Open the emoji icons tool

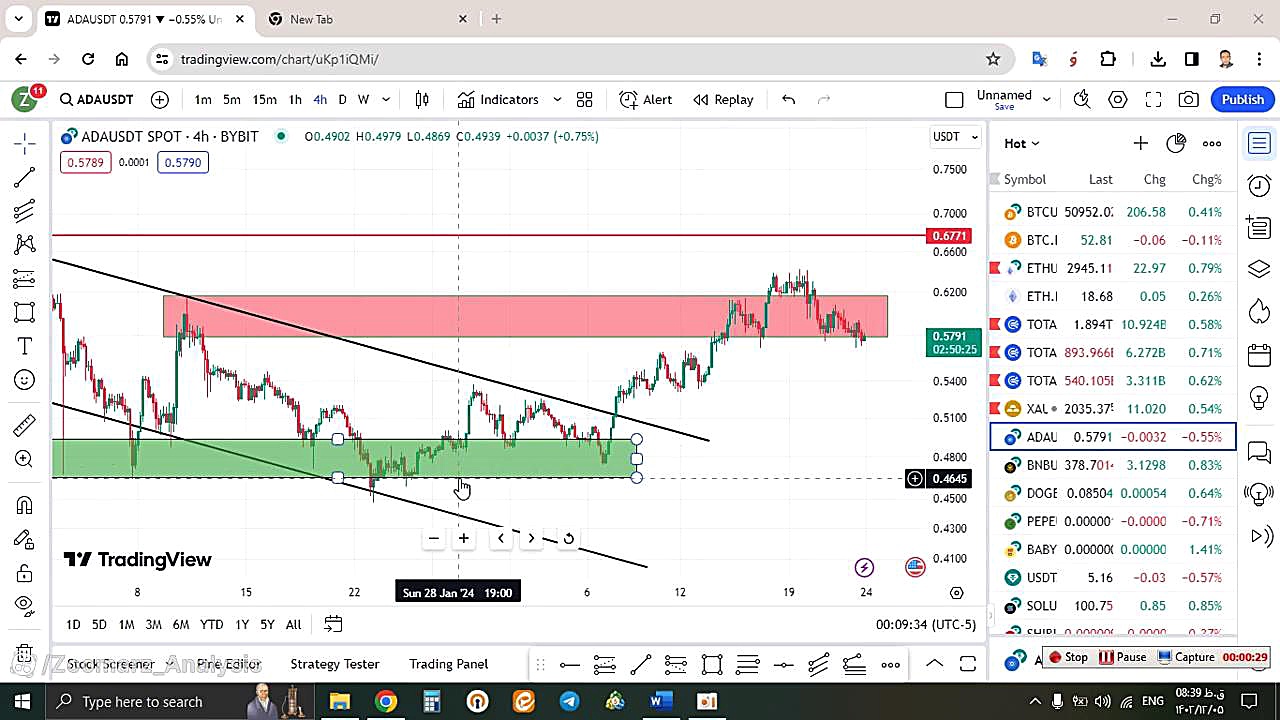point(25,380)
